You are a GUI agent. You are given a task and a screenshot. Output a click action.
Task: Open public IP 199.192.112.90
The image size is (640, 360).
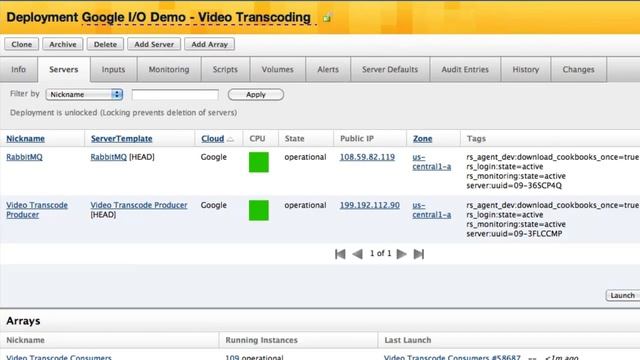pyautogui.click(x=369, y=205)
